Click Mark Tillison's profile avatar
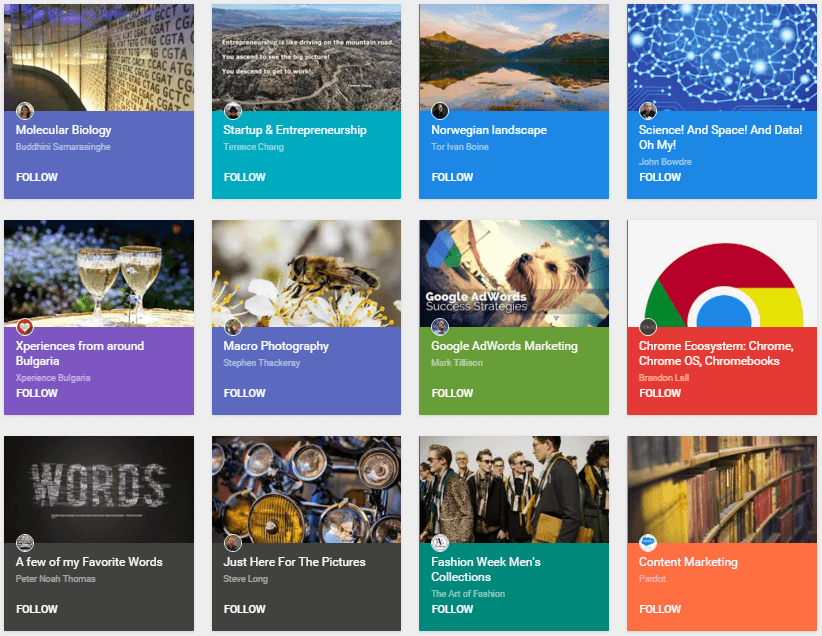 (x=440, y=326)
